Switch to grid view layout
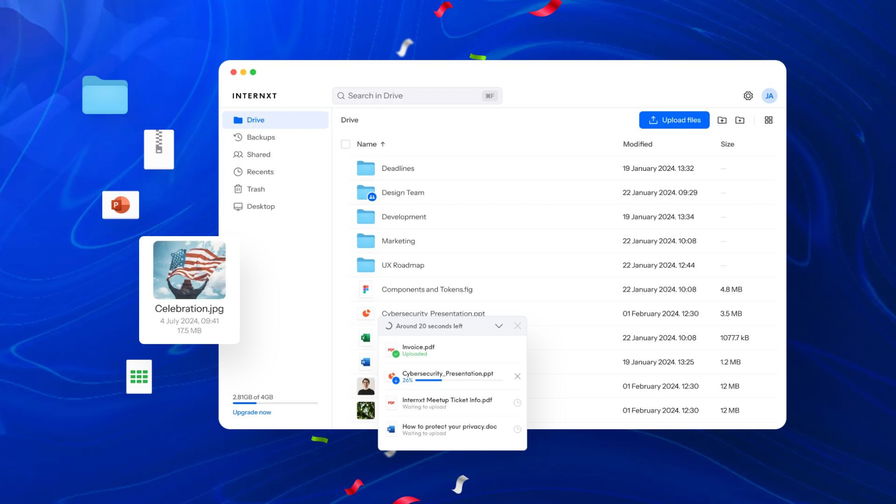 tap(768, 120)
